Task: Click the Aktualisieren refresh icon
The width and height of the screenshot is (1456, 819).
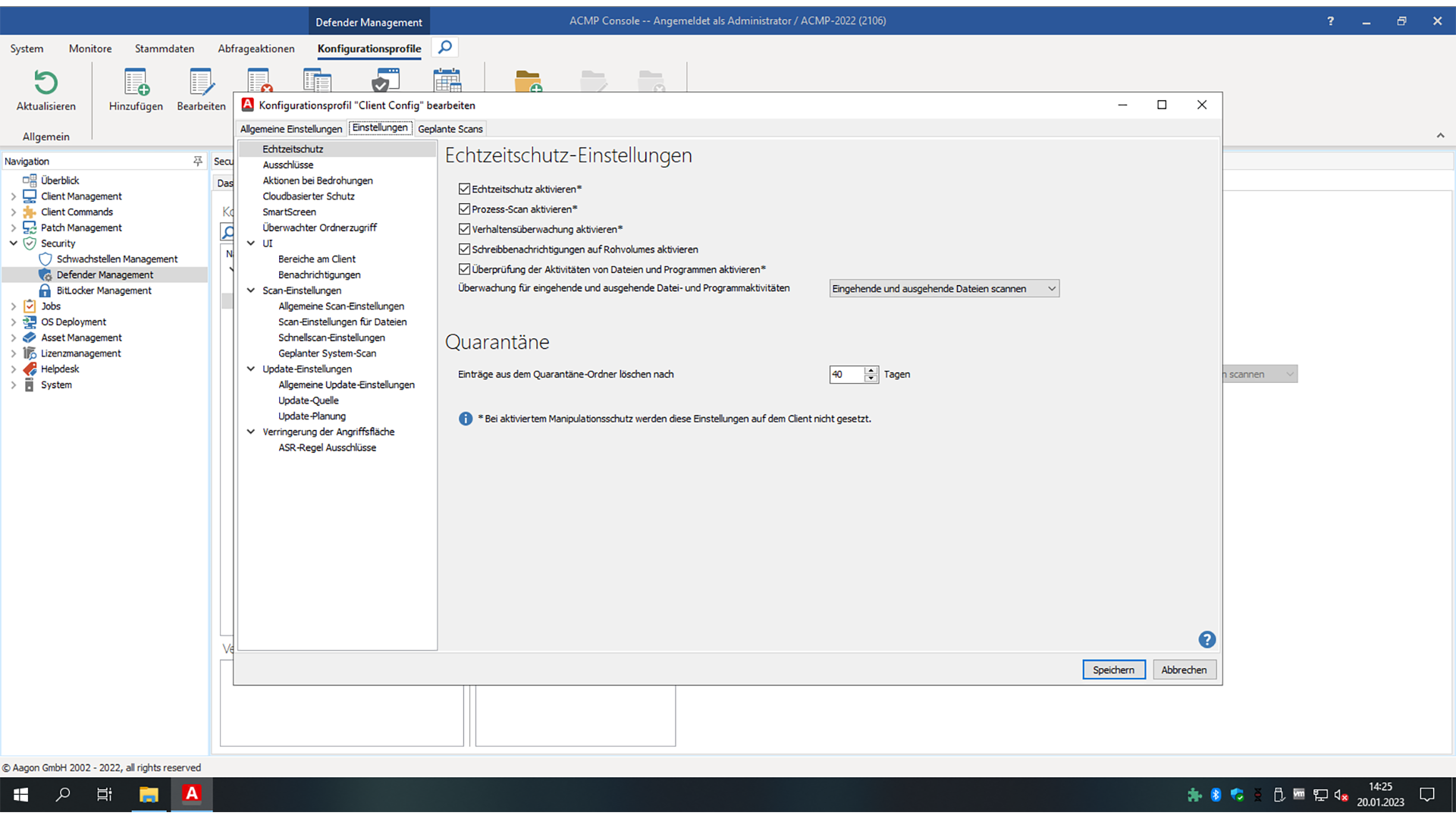Action: point(45,83)
